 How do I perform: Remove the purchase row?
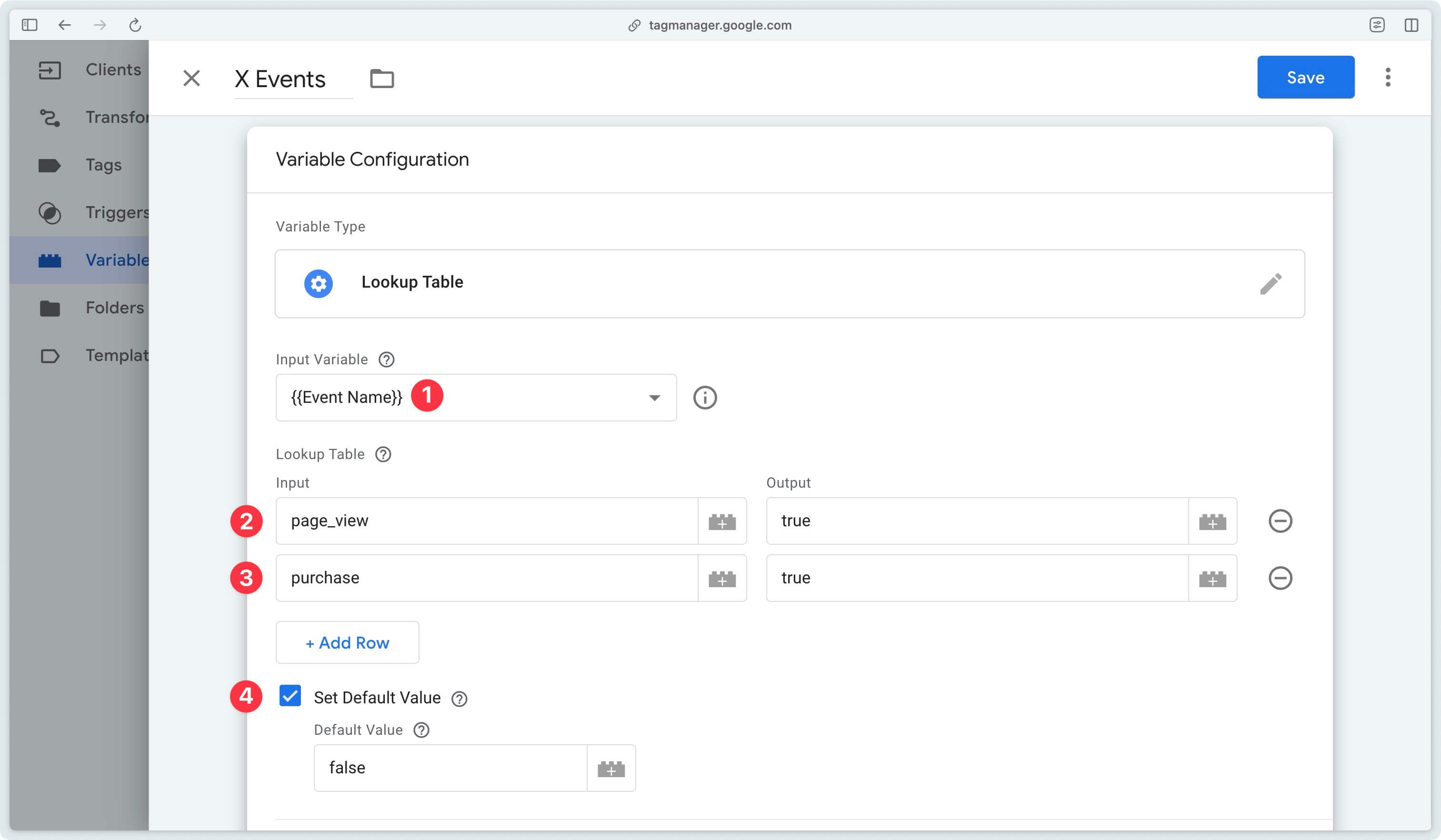point(1281,578)
